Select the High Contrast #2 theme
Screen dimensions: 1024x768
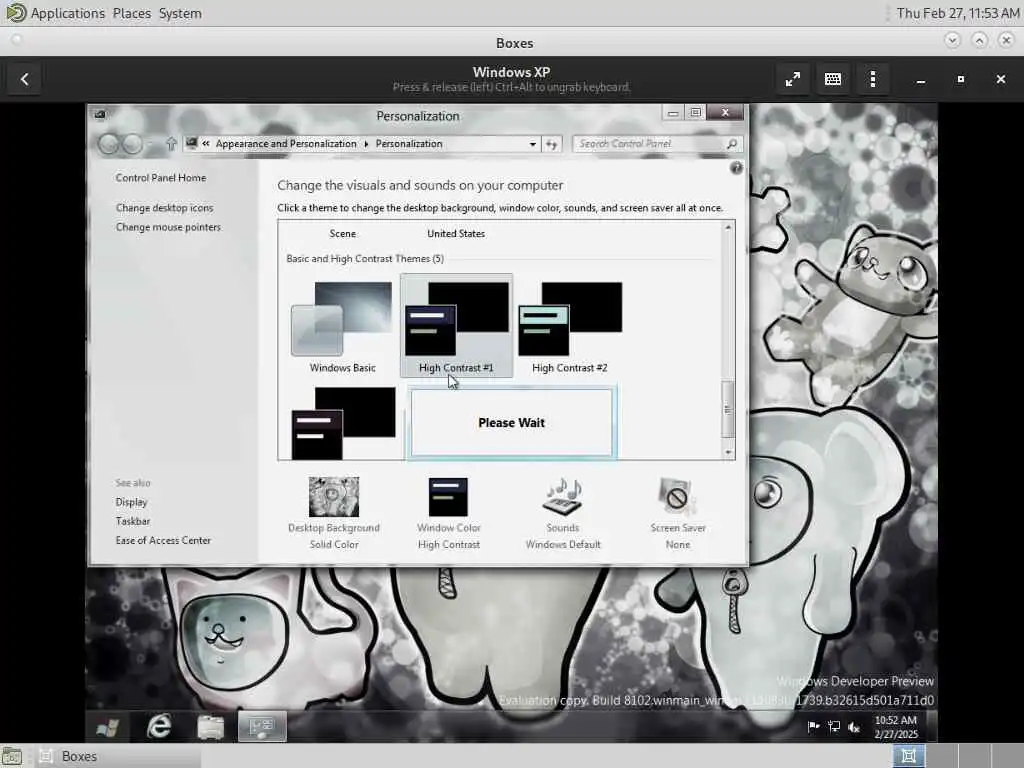[x=569, y=327]
